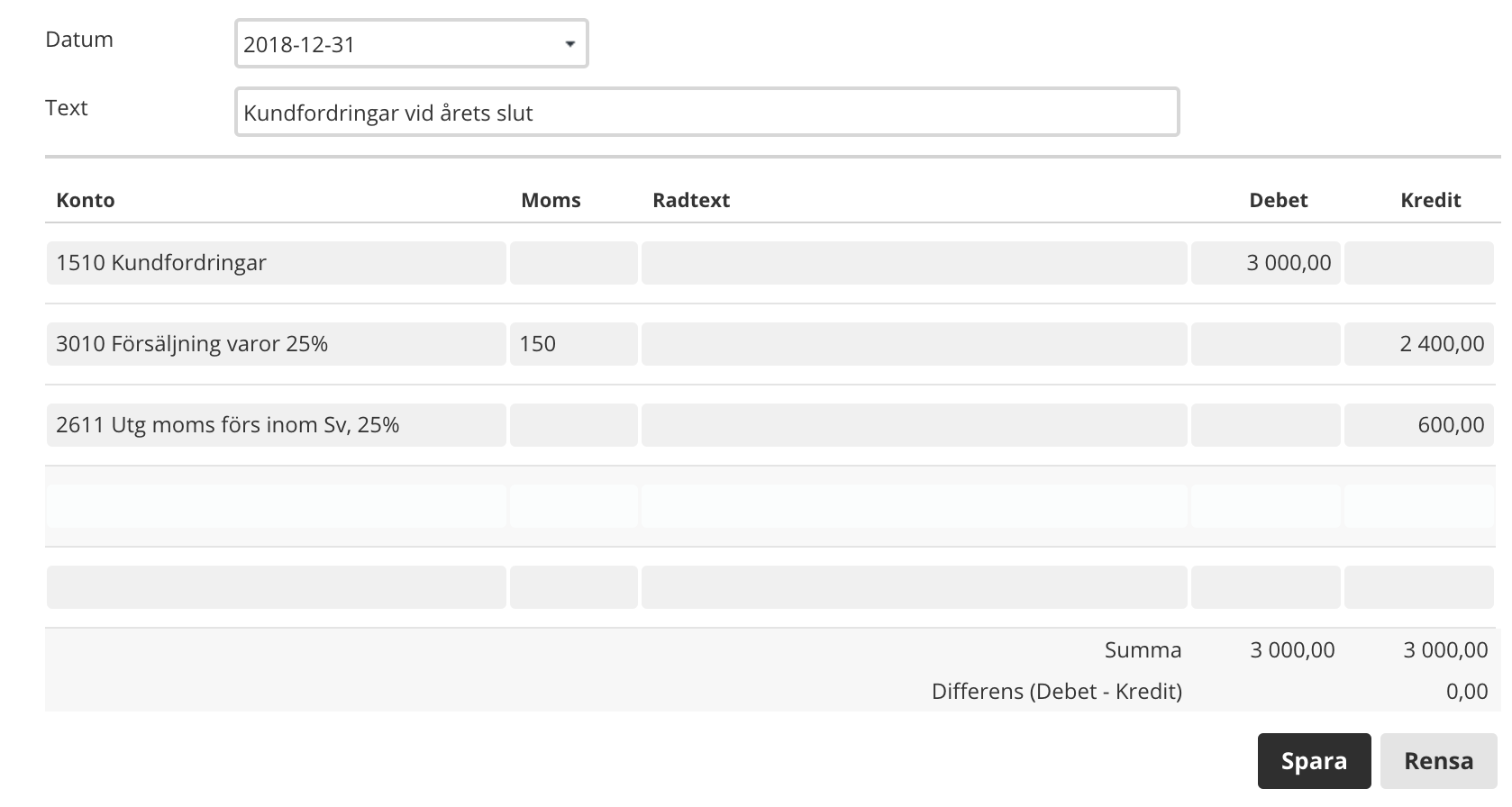Click the Moms field of the 1510 row
Viewport: 1512px width, 807px height.
[x=573, y=263]
